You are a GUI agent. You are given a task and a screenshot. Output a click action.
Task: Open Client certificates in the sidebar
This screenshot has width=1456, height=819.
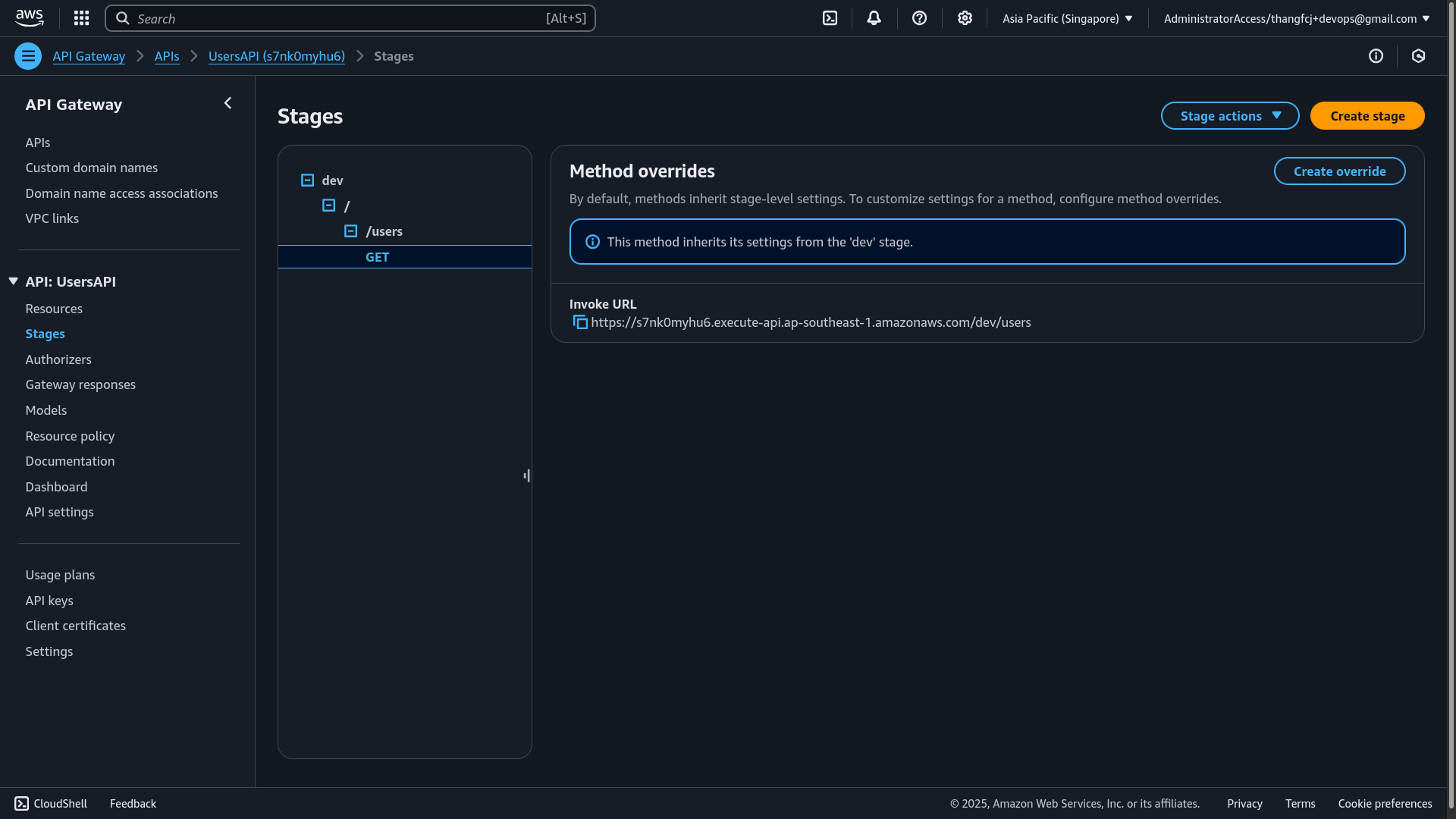(x=76, y=626)
